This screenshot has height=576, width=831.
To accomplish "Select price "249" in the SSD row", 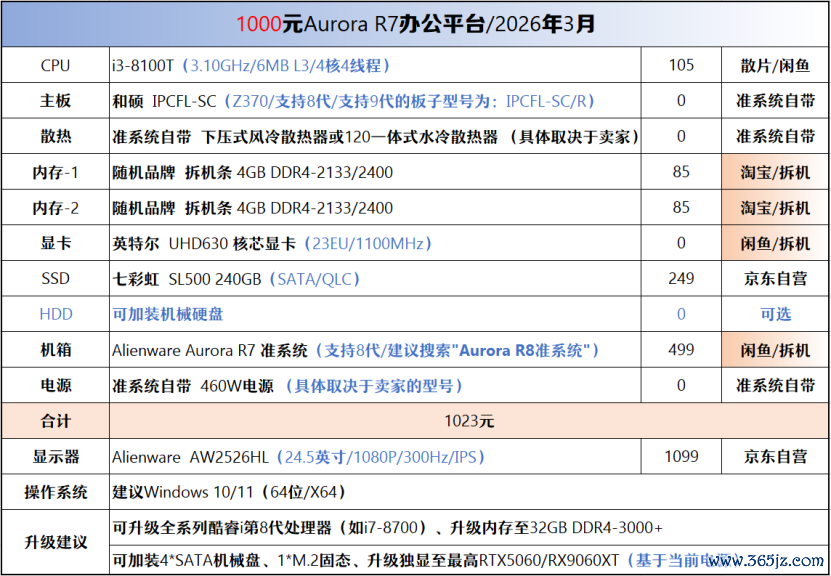I will [x=681, y=278].
